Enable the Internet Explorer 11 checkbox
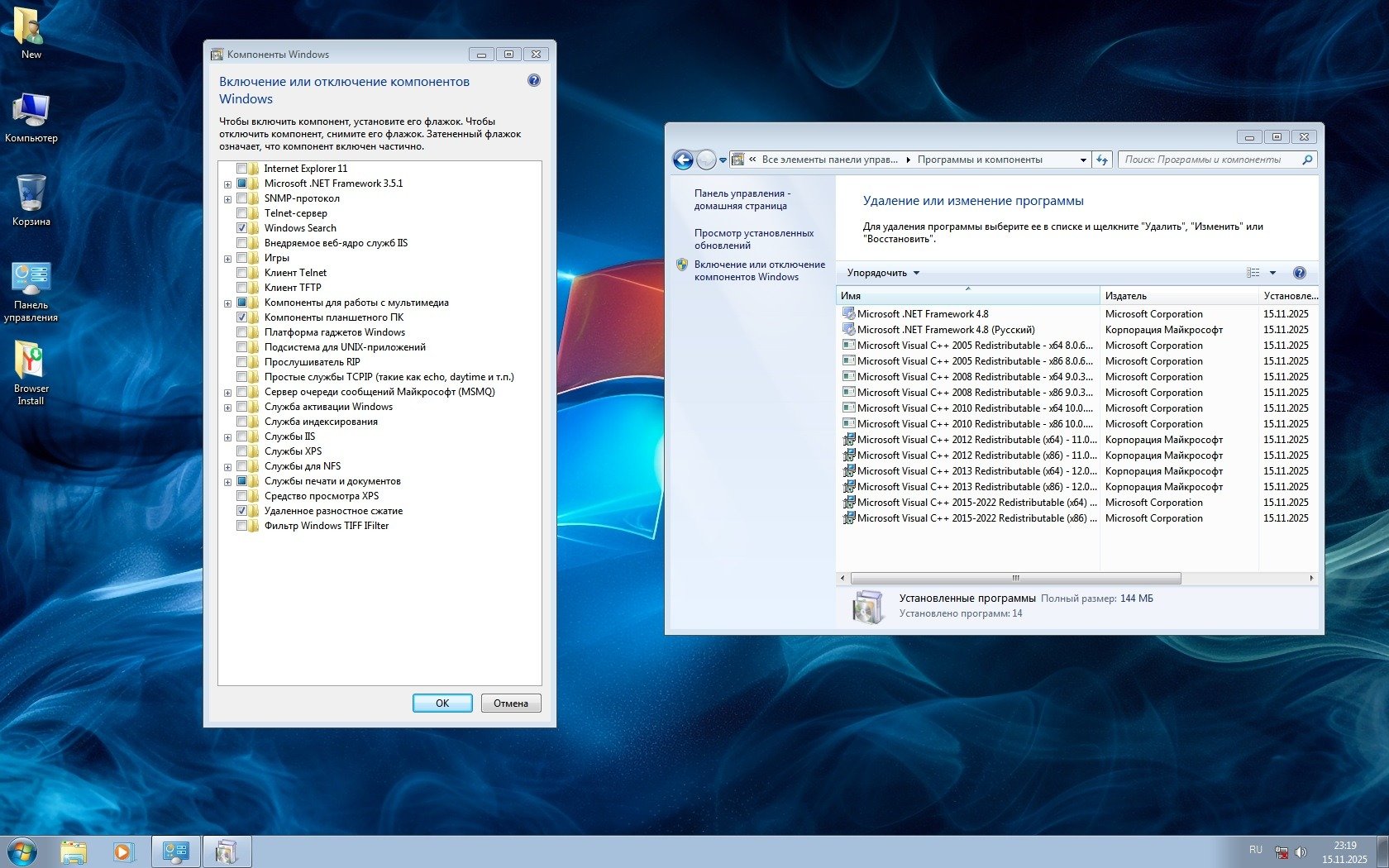1389x868 pixels. point(242,169)
